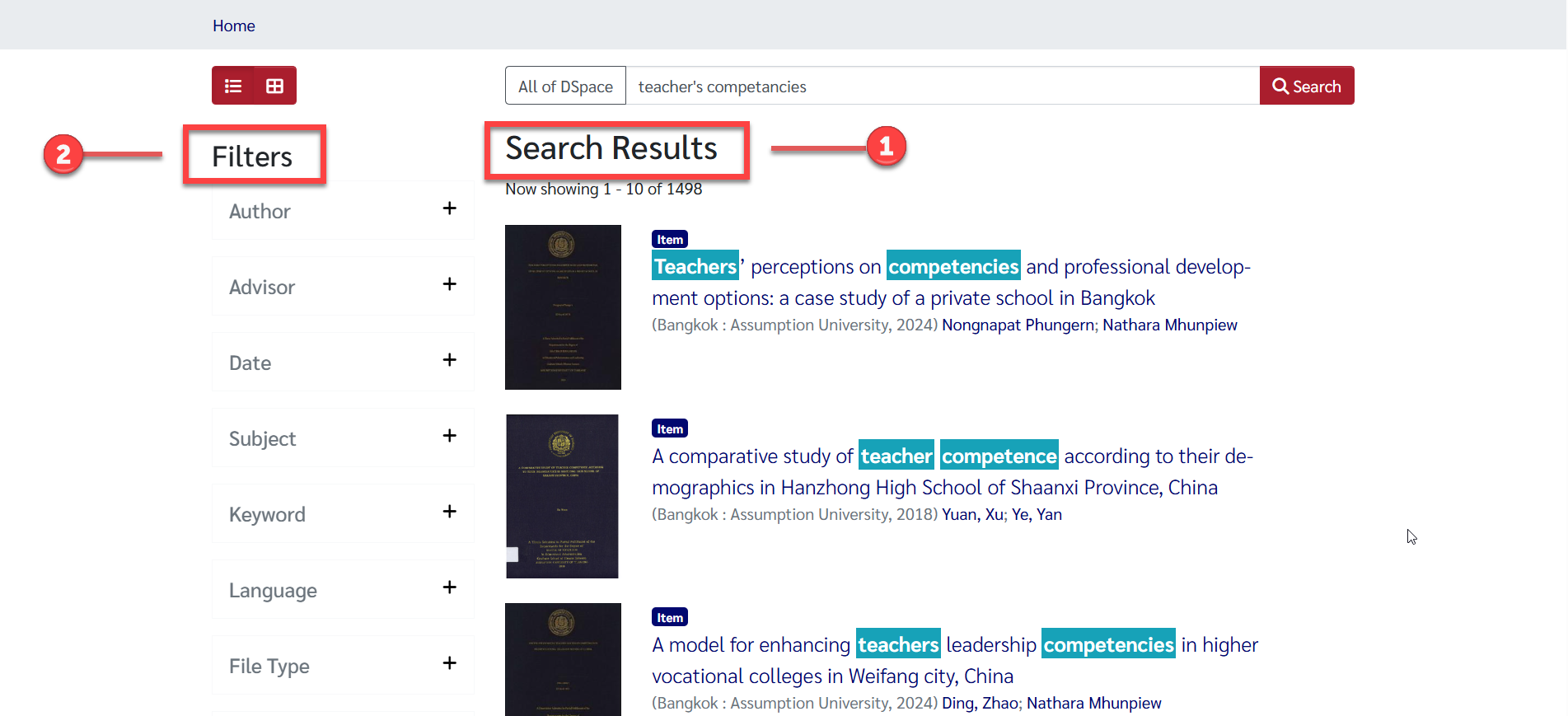
Task: Click the first result's cover thumbnail
Action: [x=563, y=307]
